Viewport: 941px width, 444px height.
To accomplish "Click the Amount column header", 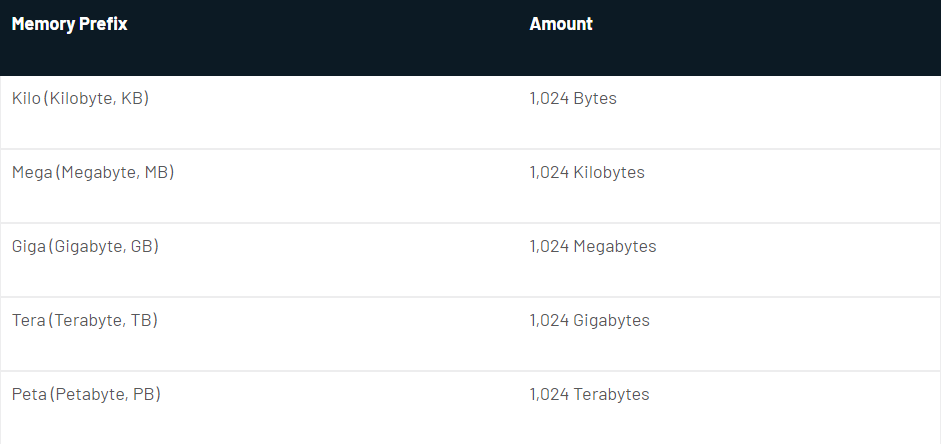I will [x=561, y=24].
